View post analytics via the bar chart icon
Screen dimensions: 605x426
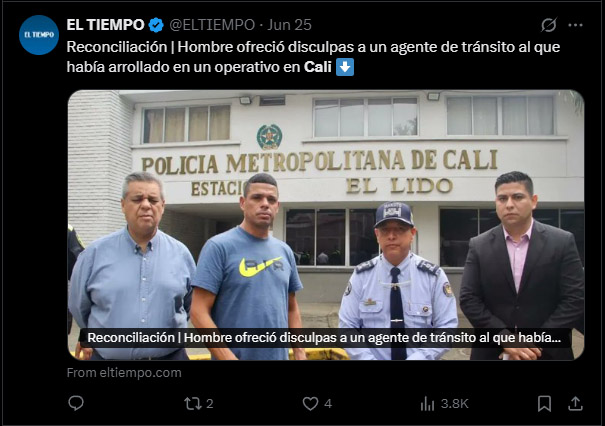pos(427,404)
